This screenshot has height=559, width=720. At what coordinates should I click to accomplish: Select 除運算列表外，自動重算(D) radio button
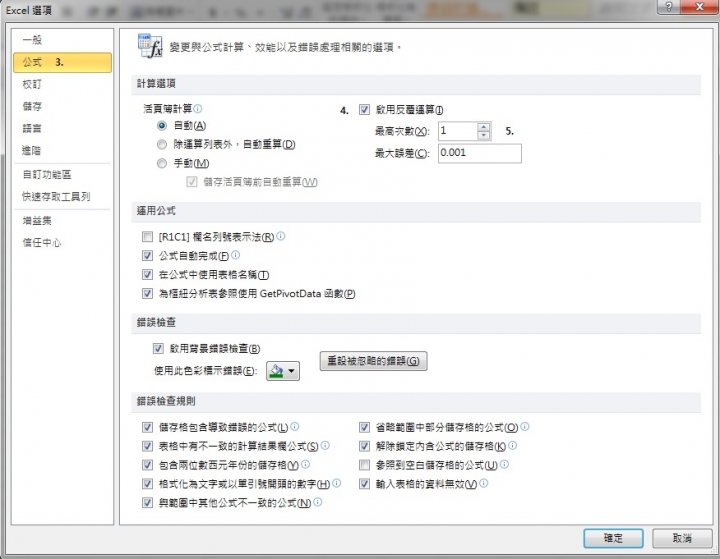162,145
